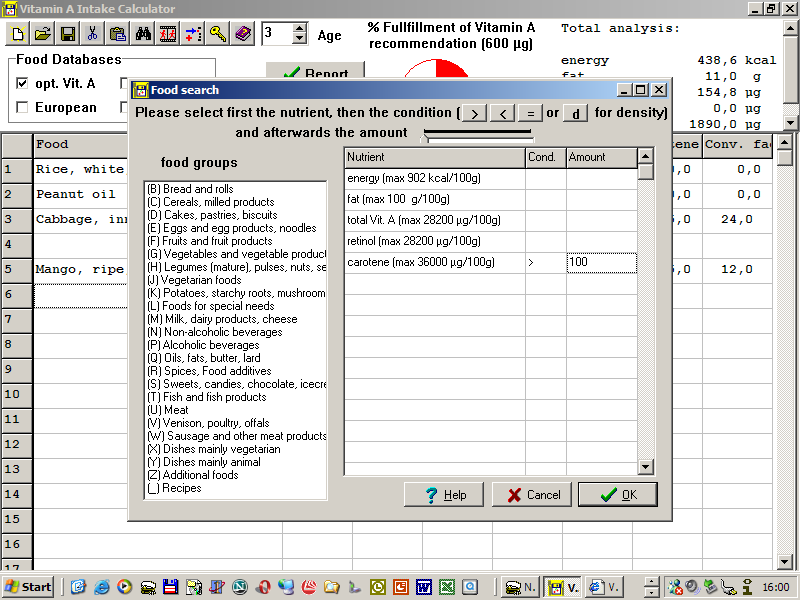Choose Milk, dairy products, cheese group
The width and height of the screenshot is (800, 600).
221,319
